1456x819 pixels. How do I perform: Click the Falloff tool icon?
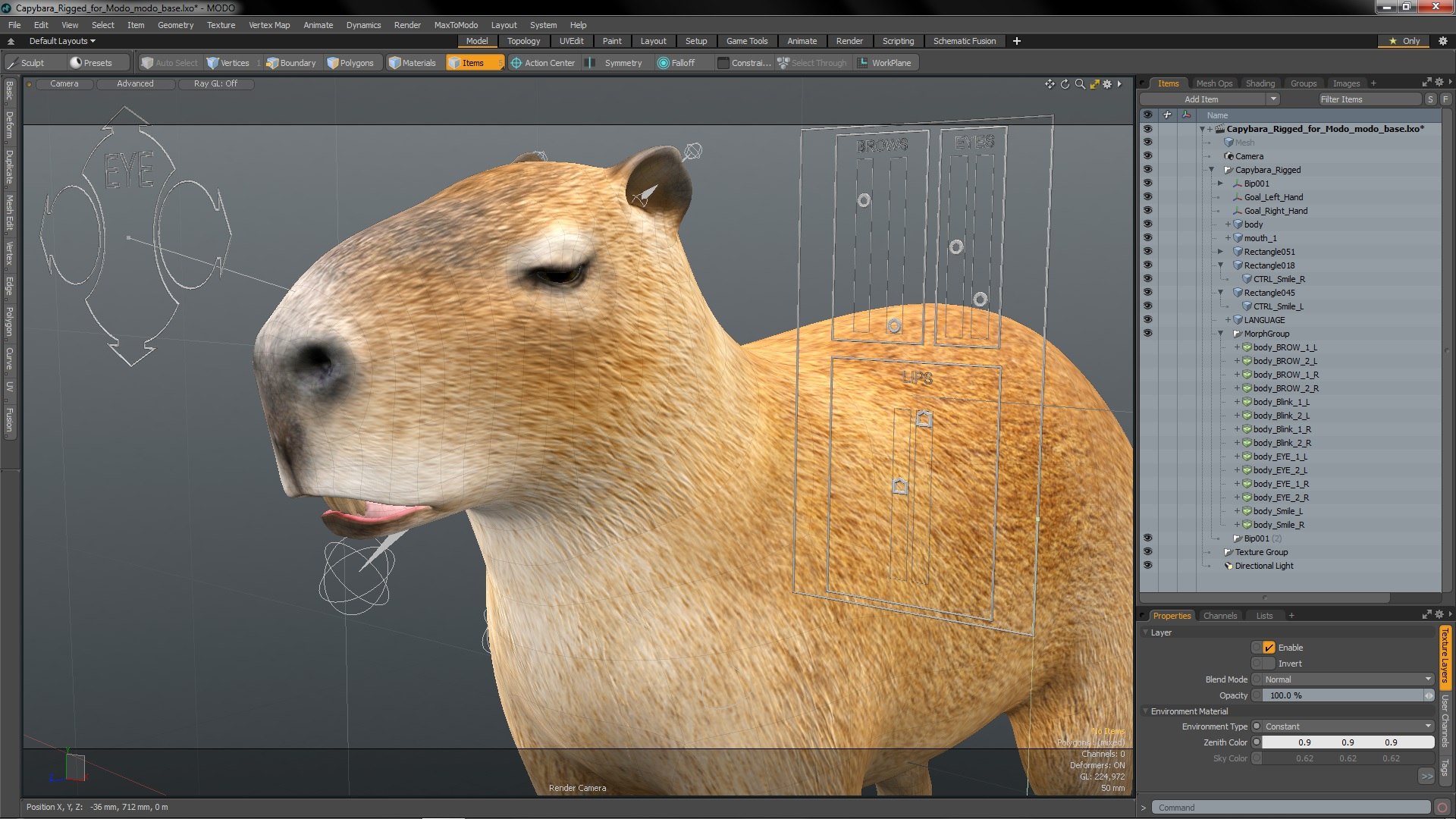tap(662, 63)
